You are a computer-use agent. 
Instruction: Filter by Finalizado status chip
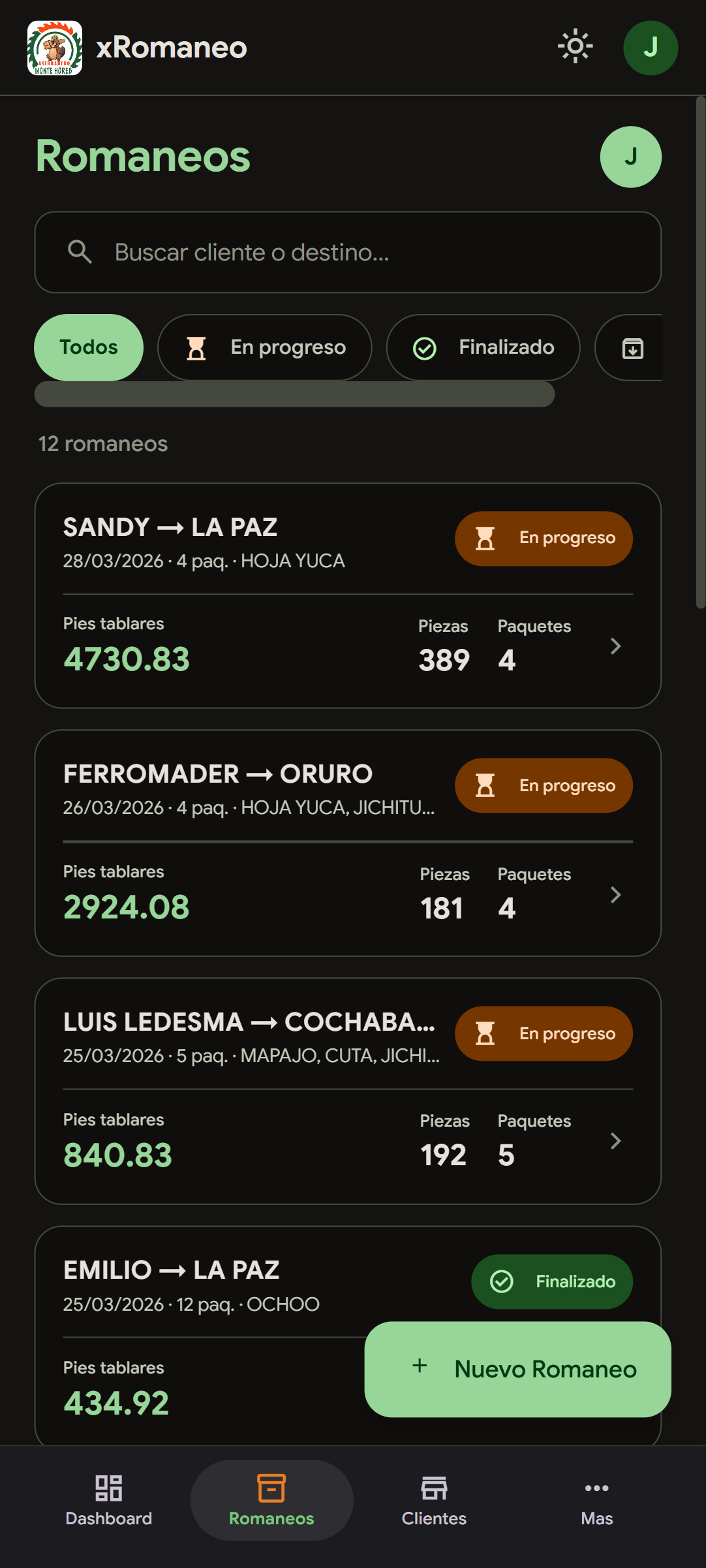(x=483, y=347)
